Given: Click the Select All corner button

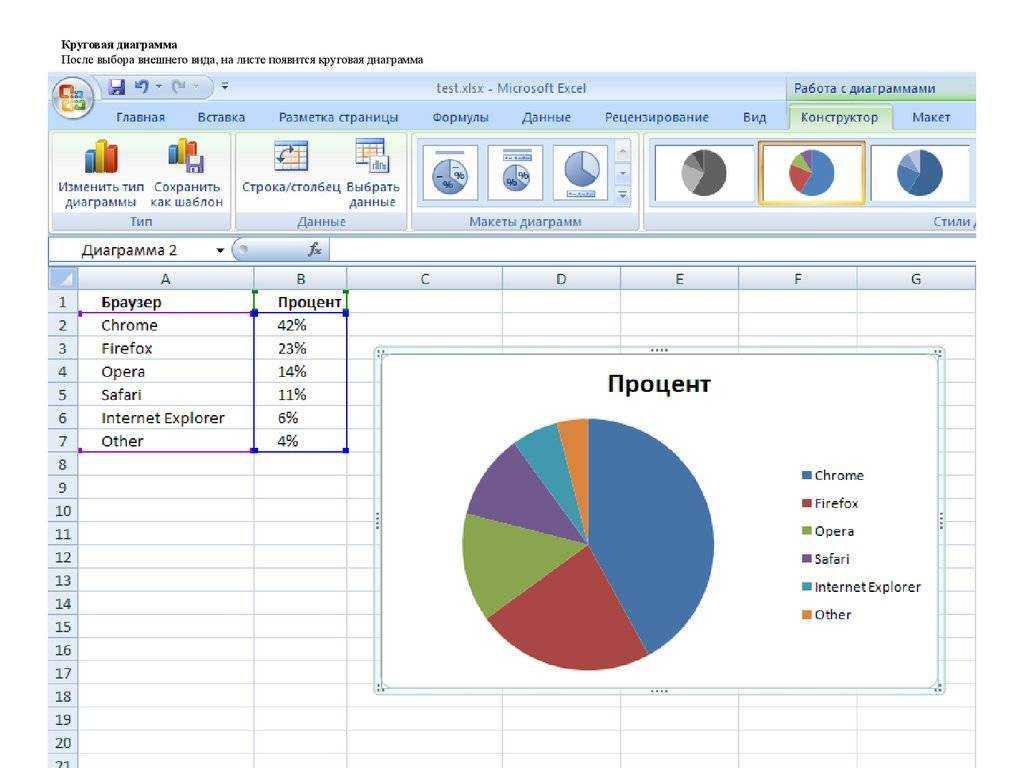Looking at the screenshot, I should coord(63,279).
